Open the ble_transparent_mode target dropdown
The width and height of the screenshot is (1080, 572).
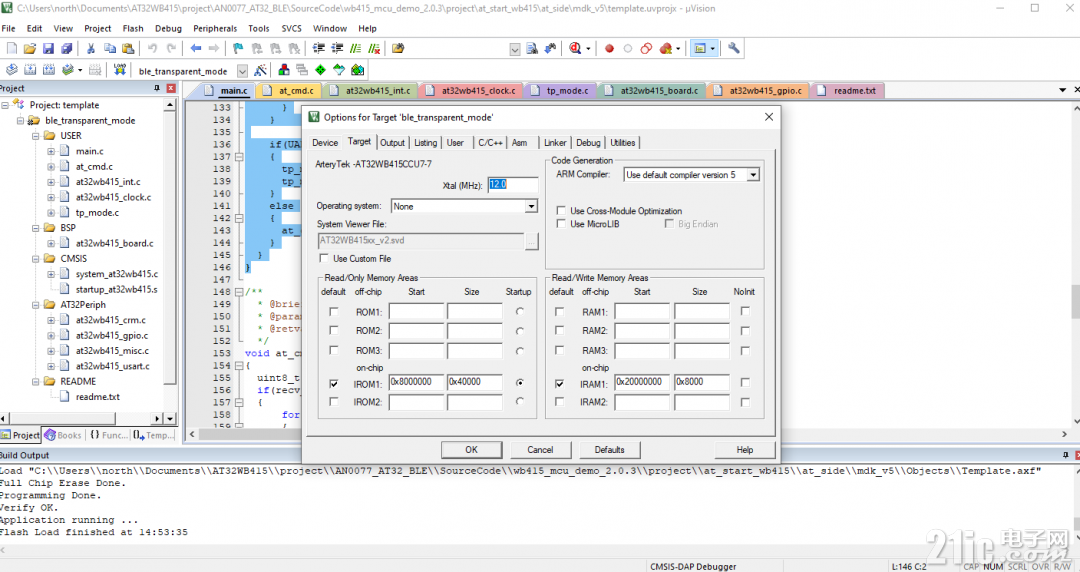coord(242,71)
